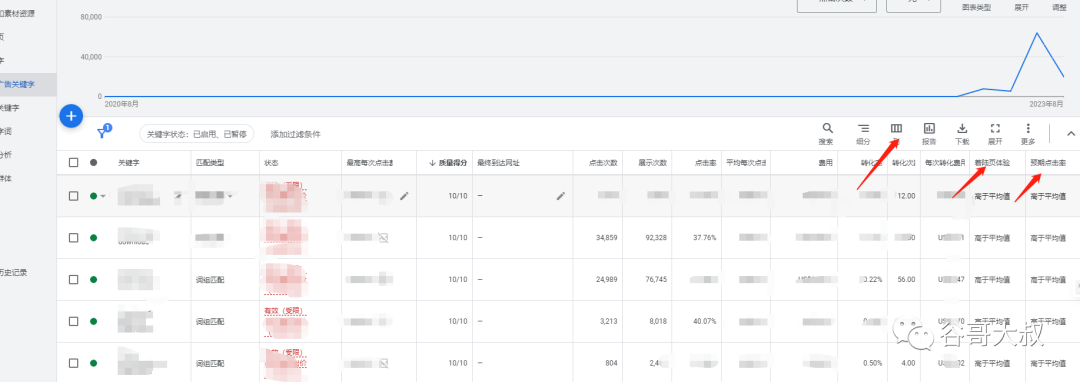Image resolution: width=1080 pixels, height=382 pixels.
Task: Click the toolbar 展开 fullscreen icon
Action: (x=995, y=128)
